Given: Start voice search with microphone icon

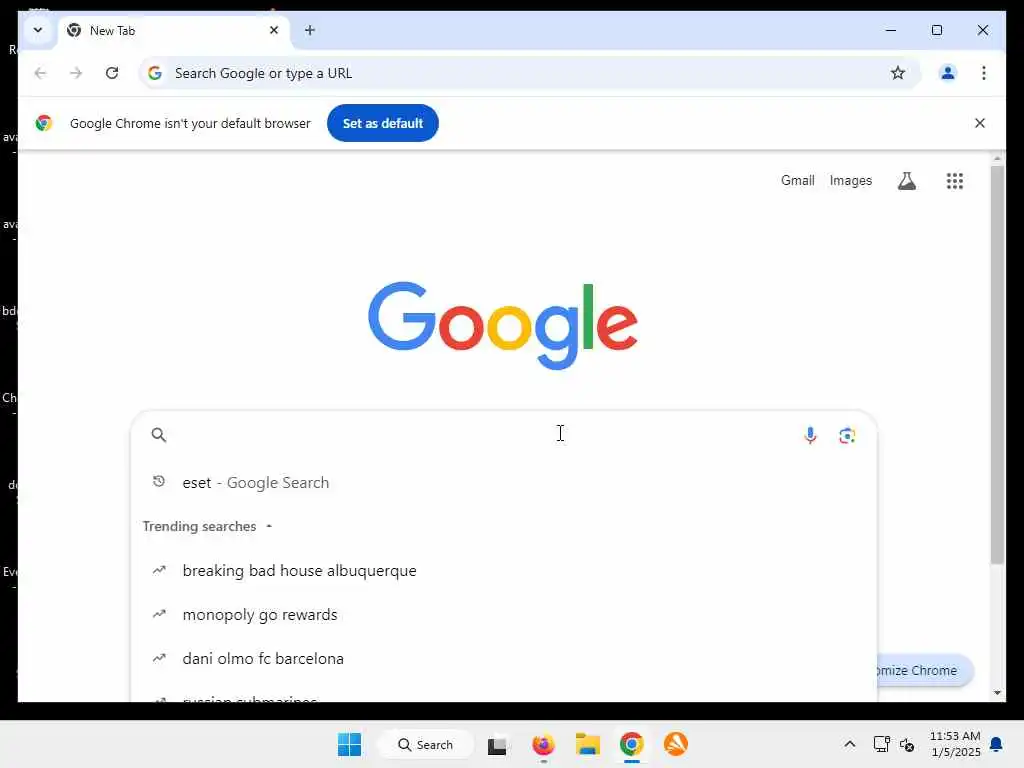Looking at the screenshot, I should 810,435.
